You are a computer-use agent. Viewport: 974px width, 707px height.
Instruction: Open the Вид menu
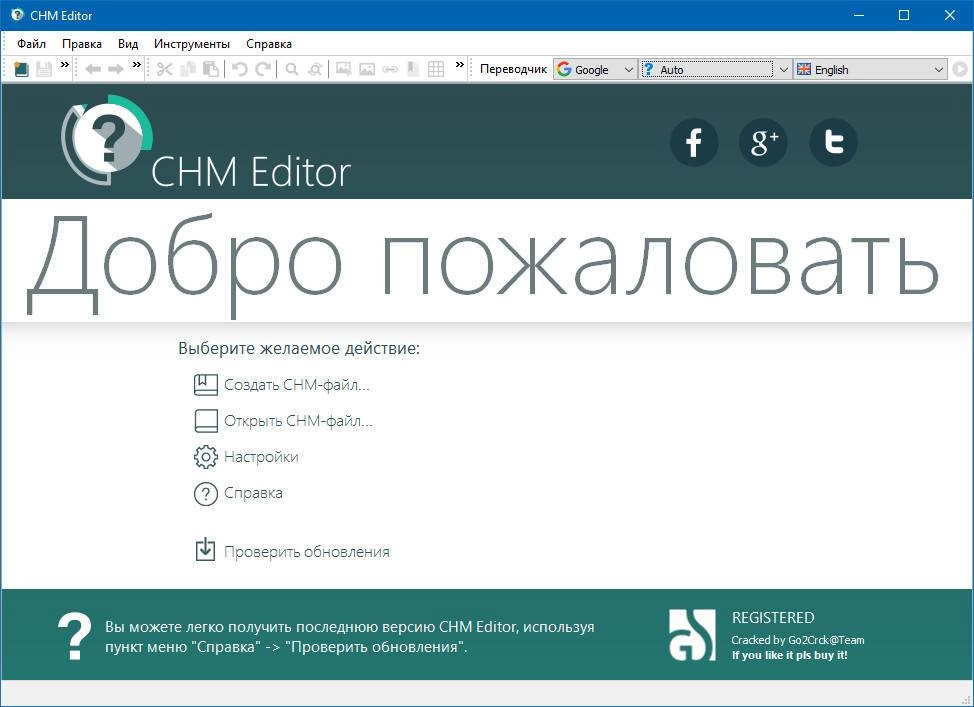click(128, 44)
